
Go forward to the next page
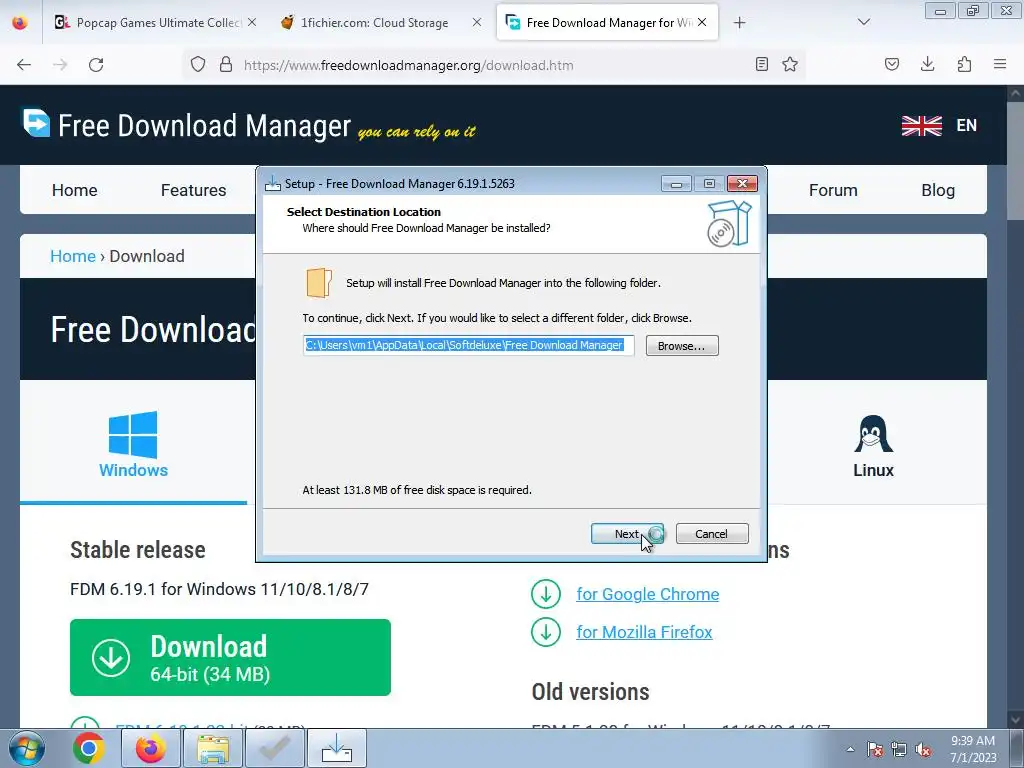click(60, 65)
